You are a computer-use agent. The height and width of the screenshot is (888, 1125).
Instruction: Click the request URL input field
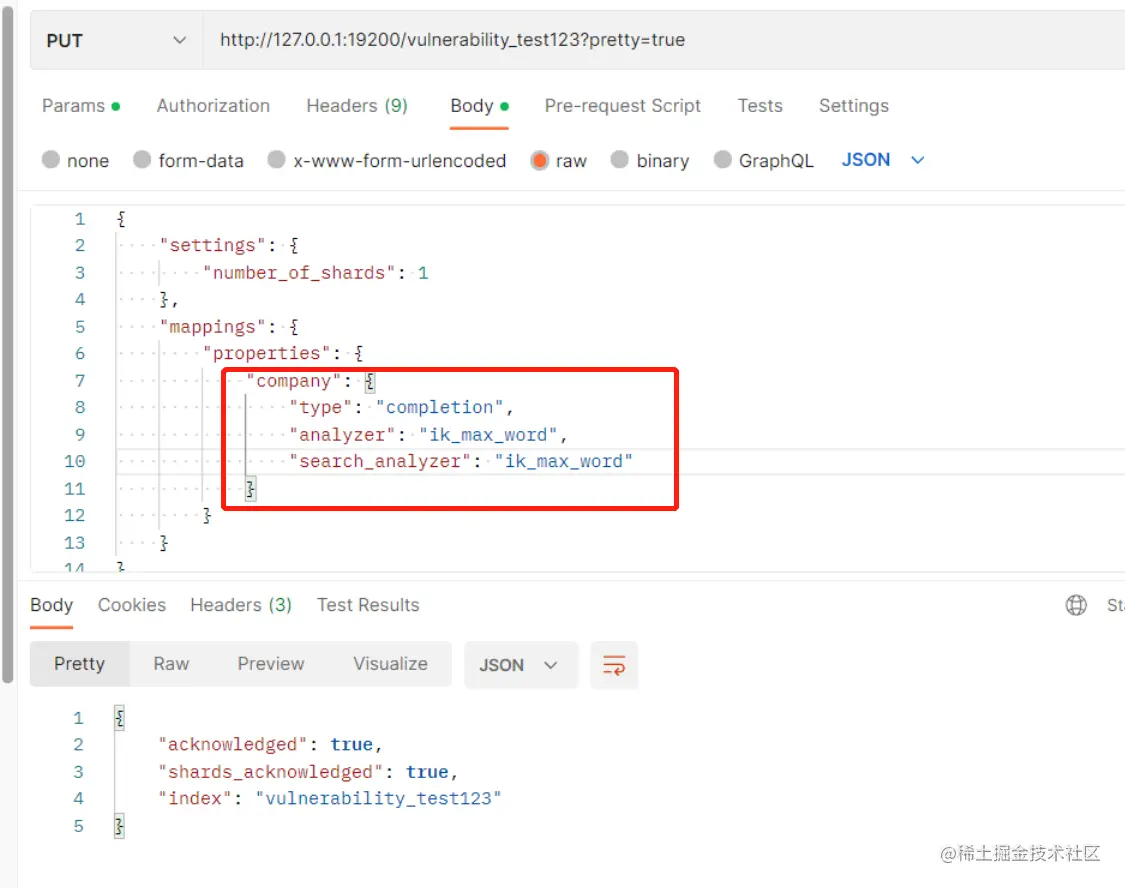[x=664, y=40]
